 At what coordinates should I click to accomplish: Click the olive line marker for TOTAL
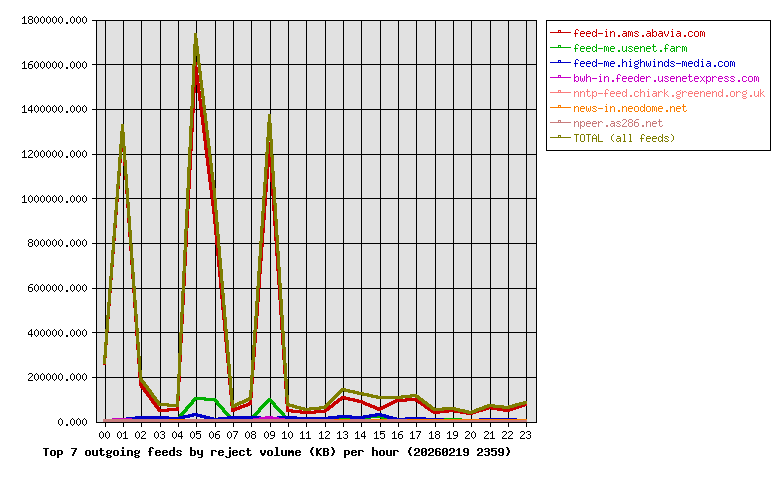[560, 137]
